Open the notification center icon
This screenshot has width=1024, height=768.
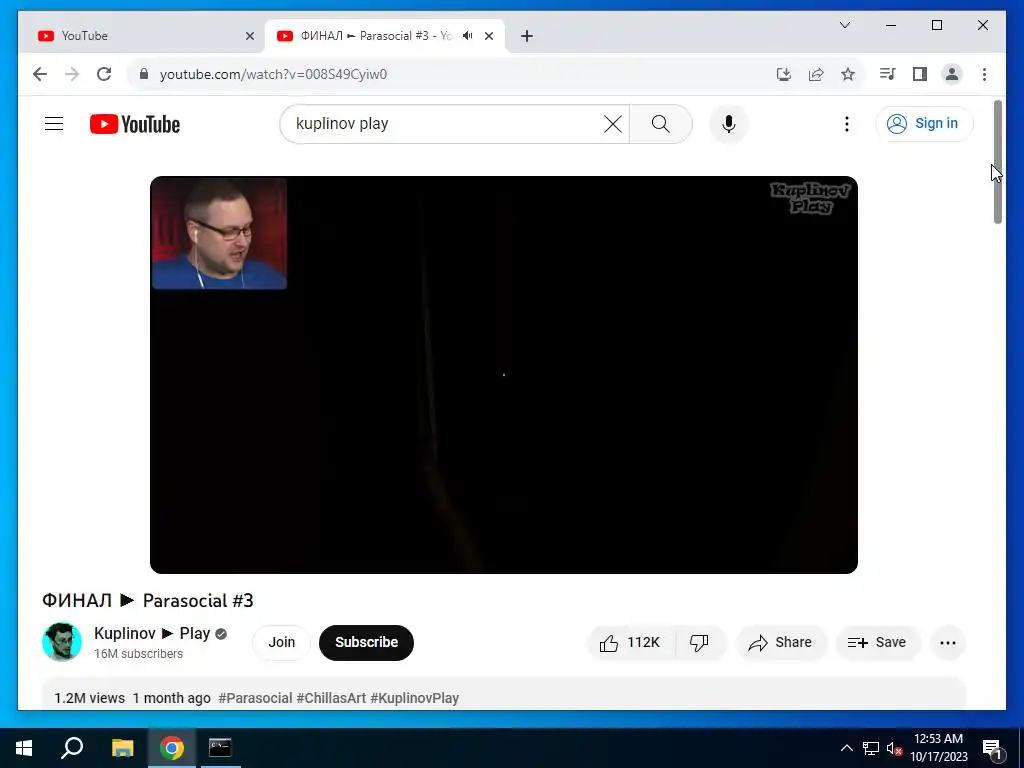pyautogui.click(x=992, y=748)
